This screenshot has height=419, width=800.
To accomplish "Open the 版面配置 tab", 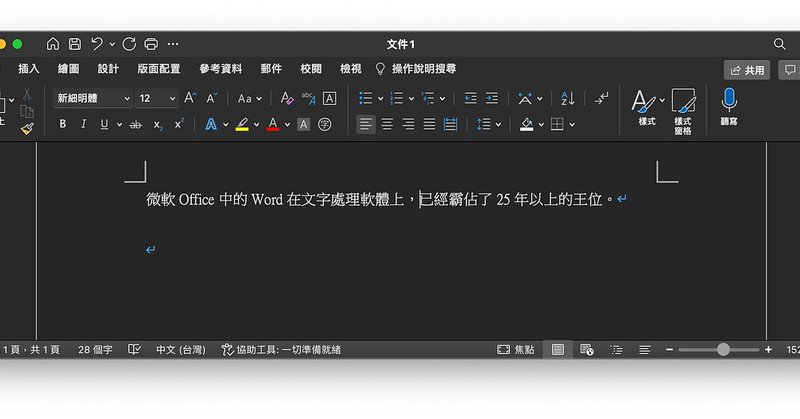I will tap(159, 68).
